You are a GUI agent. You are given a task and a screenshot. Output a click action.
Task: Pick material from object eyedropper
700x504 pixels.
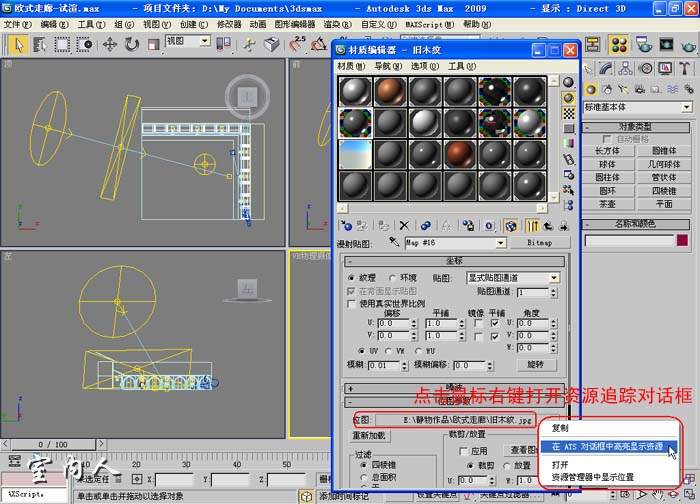click(x=394, y=242)
